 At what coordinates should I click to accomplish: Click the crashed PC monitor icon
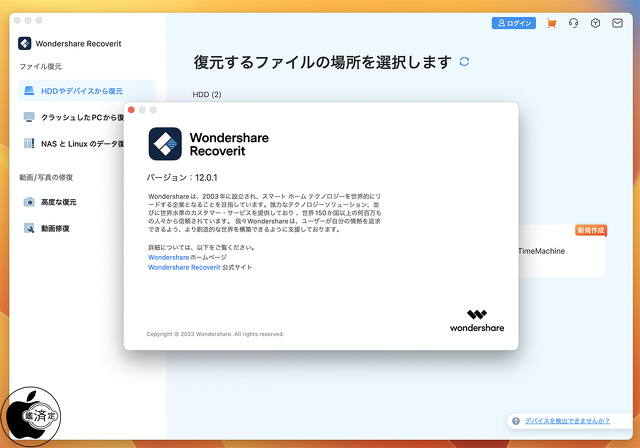(29, 117)
